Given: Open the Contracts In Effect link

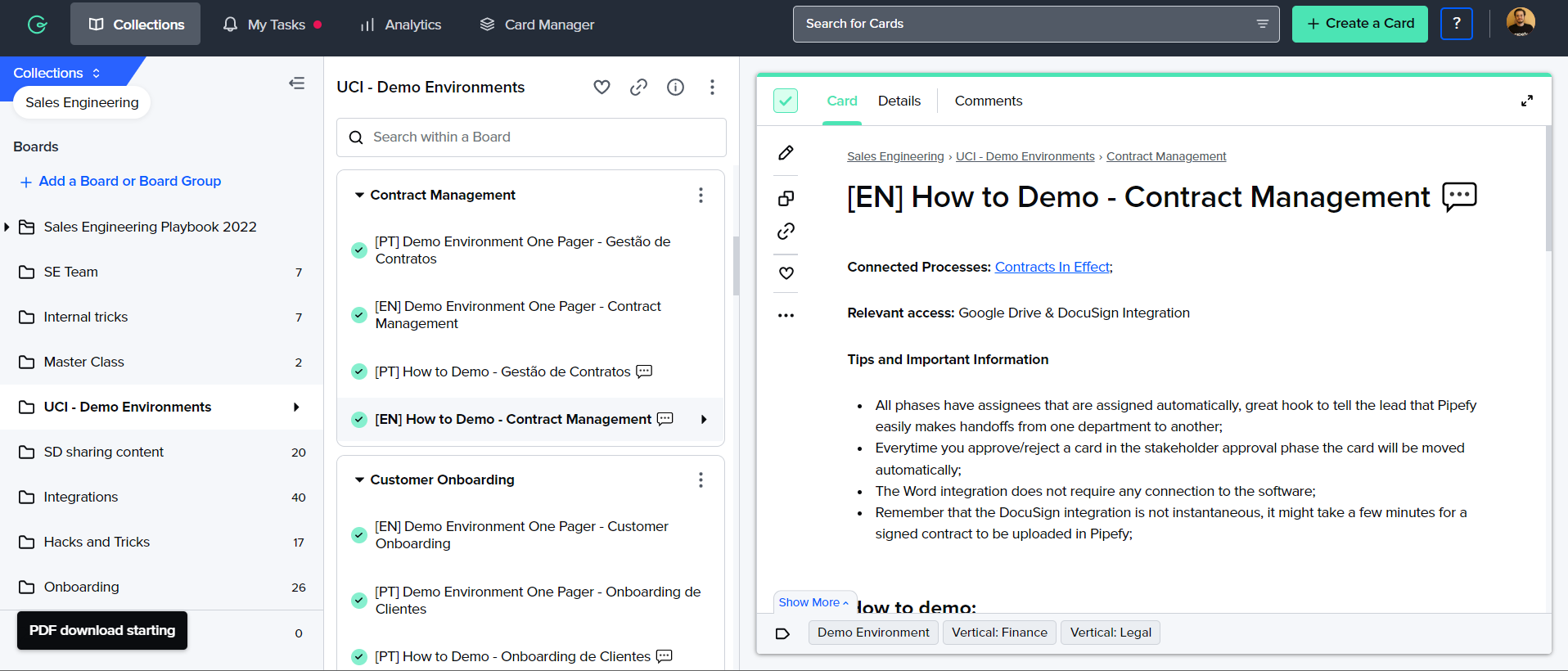Looking at the screenshot, I should point(1052,267).
